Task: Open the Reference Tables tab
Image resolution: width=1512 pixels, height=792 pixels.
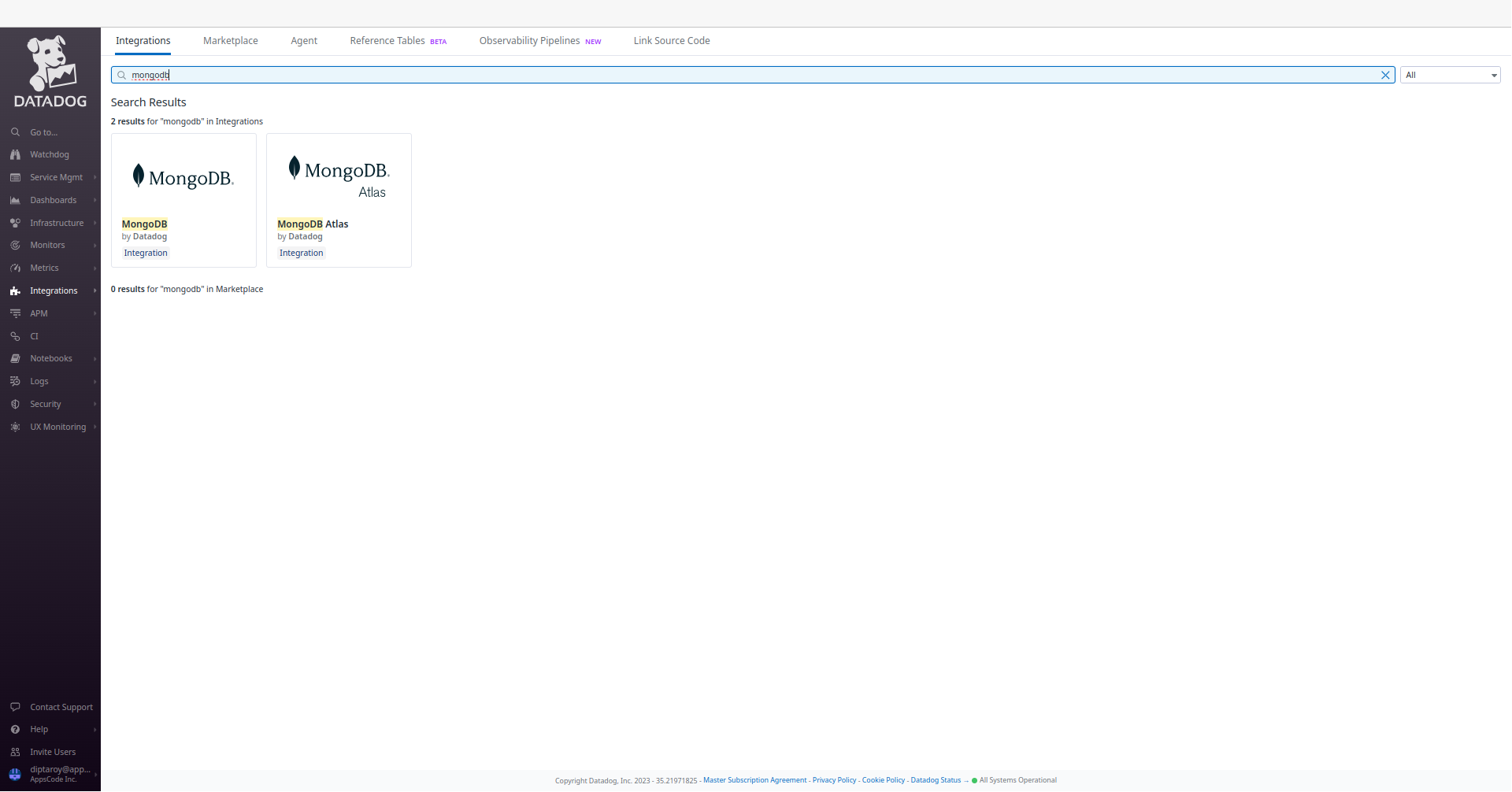Action: tap(386, 40)
